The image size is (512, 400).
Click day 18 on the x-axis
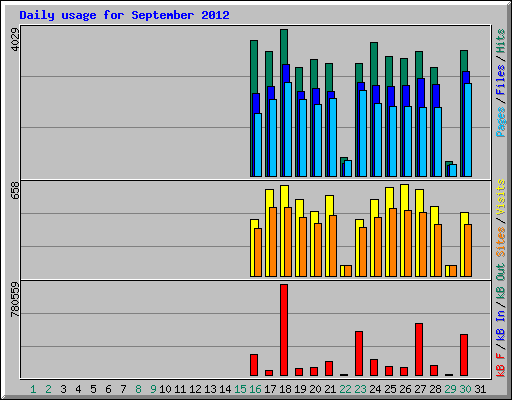(x=285, y=389)
